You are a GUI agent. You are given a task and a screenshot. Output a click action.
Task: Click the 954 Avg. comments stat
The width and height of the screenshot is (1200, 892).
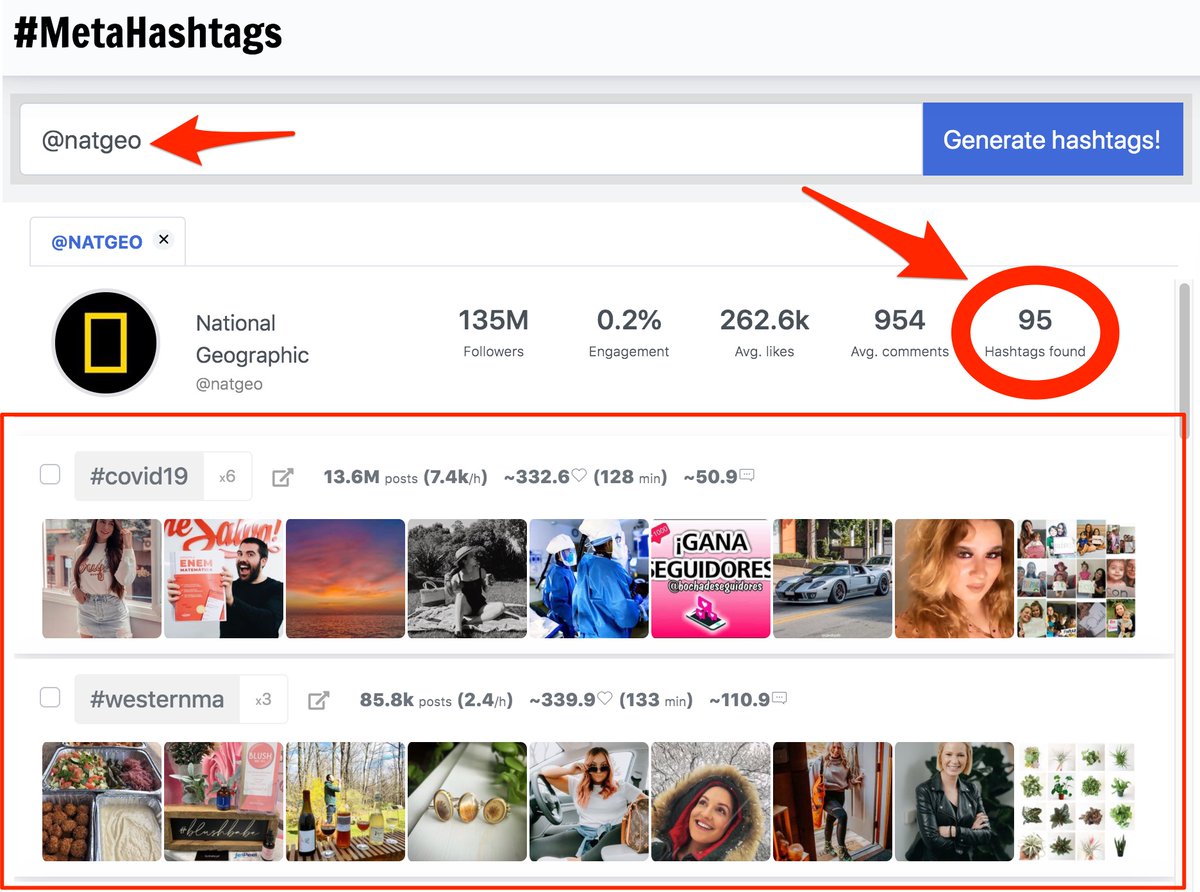point(899,332)
